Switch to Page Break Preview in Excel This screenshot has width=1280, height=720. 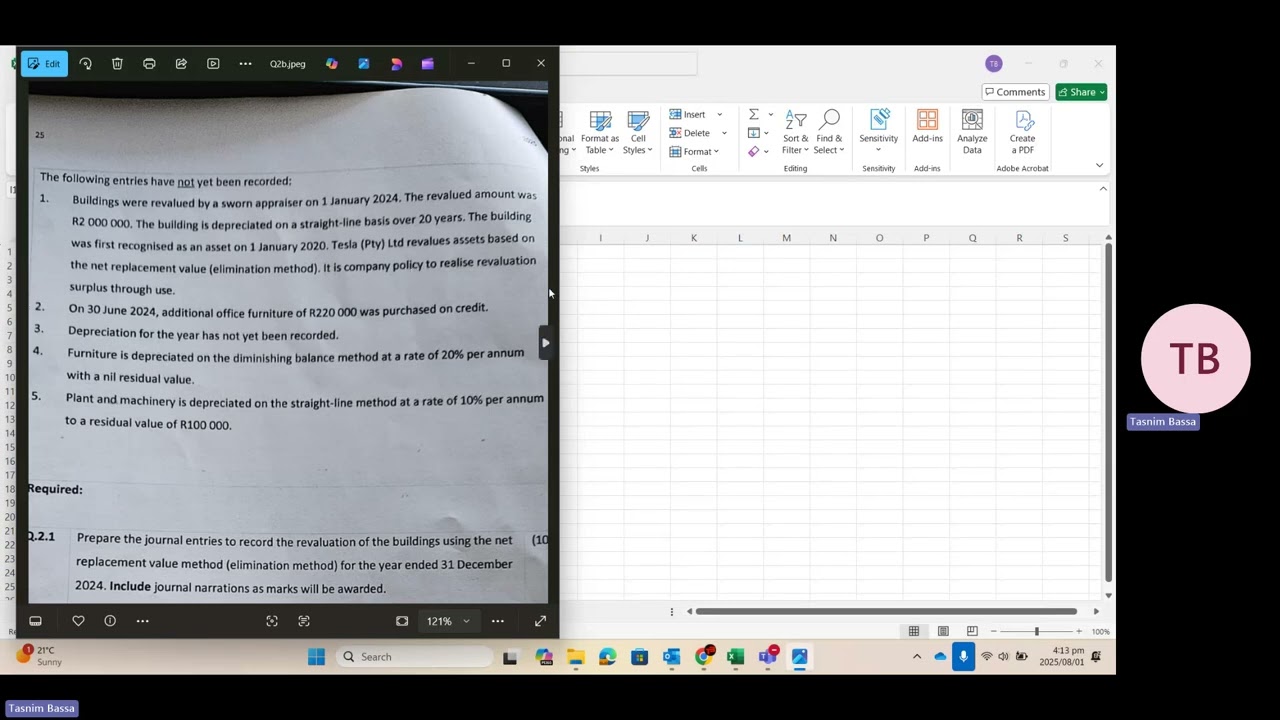tap(972, 631)
